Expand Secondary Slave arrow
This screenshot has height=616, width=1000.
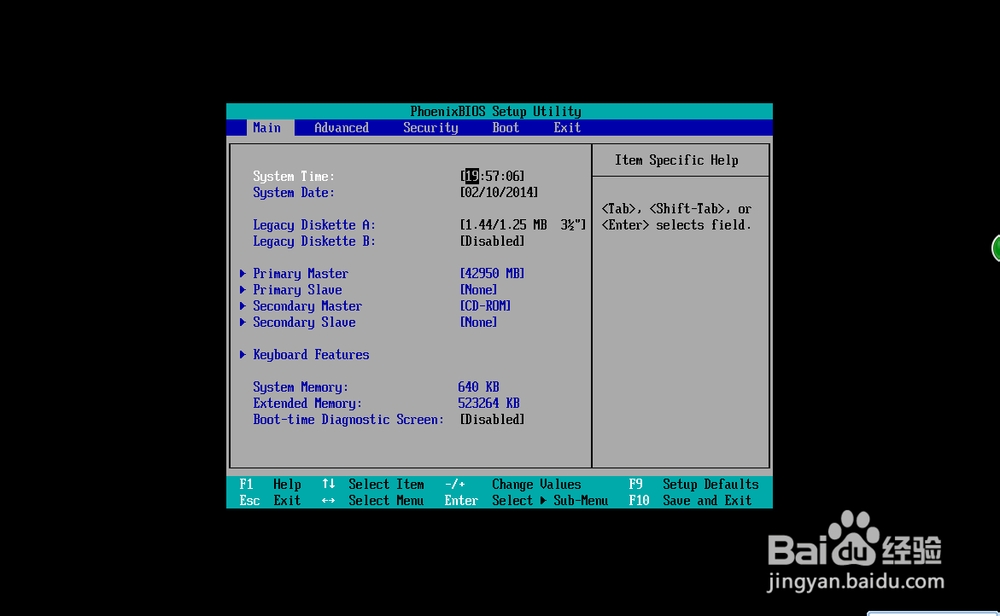tap(243, 322)
